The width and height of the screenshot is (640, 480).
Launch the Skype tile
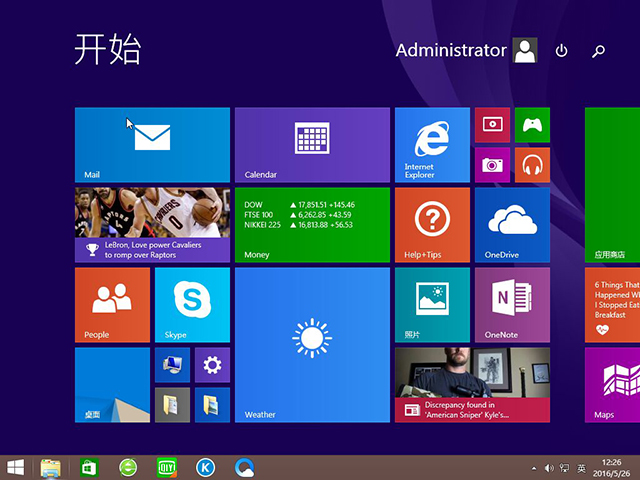[x=192, y=305]
